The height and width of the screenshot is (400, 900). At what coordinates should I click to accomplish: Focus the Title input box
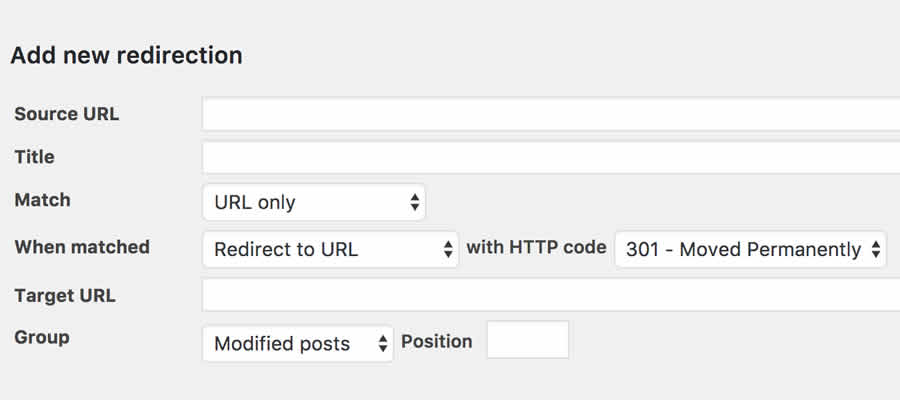(550, 157)
